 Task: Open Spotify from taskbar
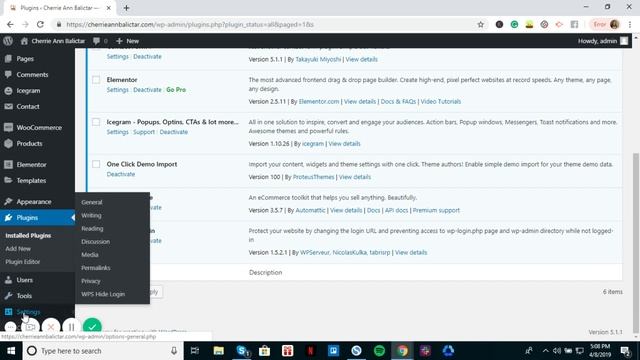click(x=379, y=351)
